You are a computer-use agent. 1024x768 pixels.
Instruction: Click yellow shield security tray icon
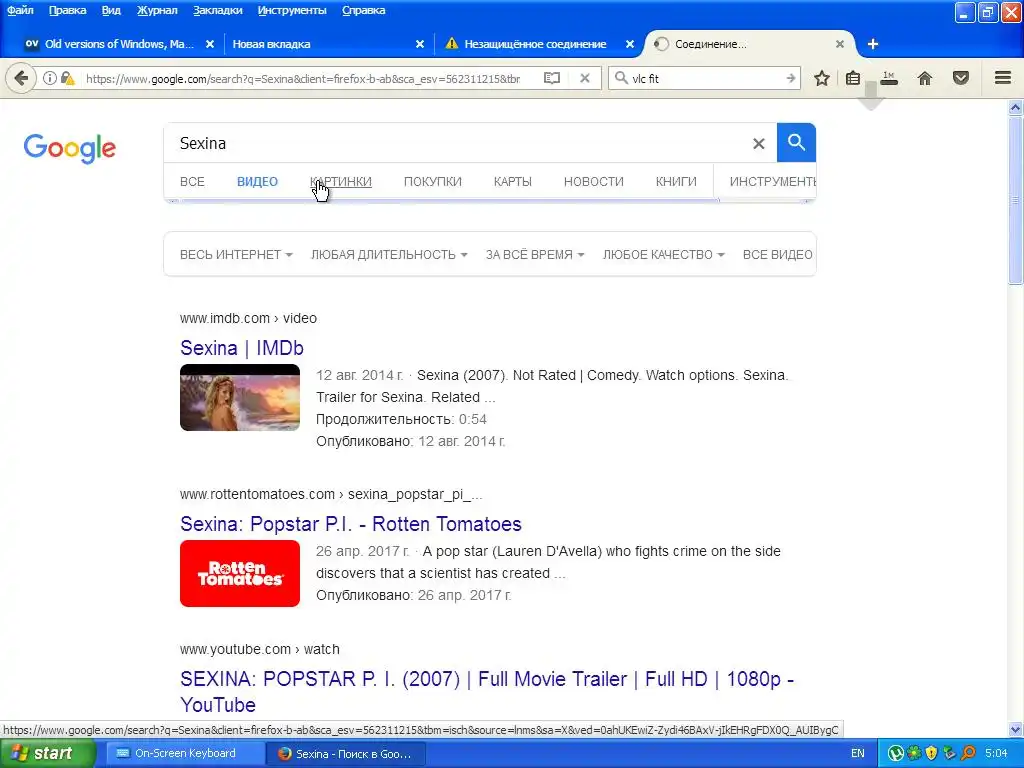point(931,754)
